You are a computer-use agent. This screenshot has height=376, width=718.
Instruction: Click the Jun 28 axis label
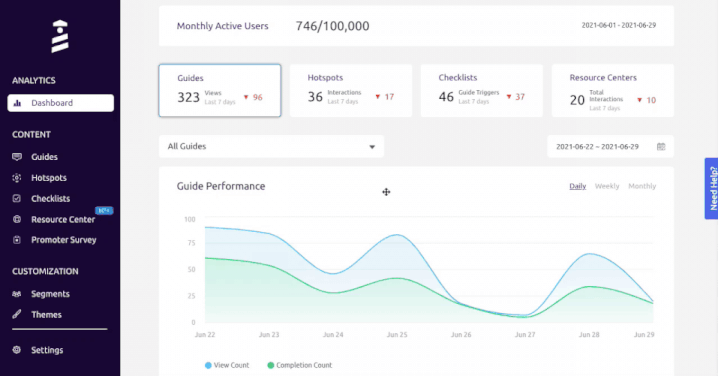(x=589, y=335)
